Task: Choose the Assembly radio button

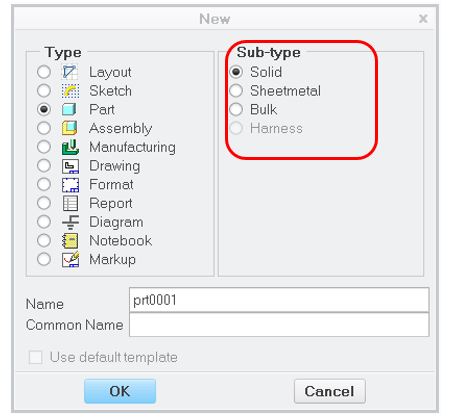Action: 44,128
